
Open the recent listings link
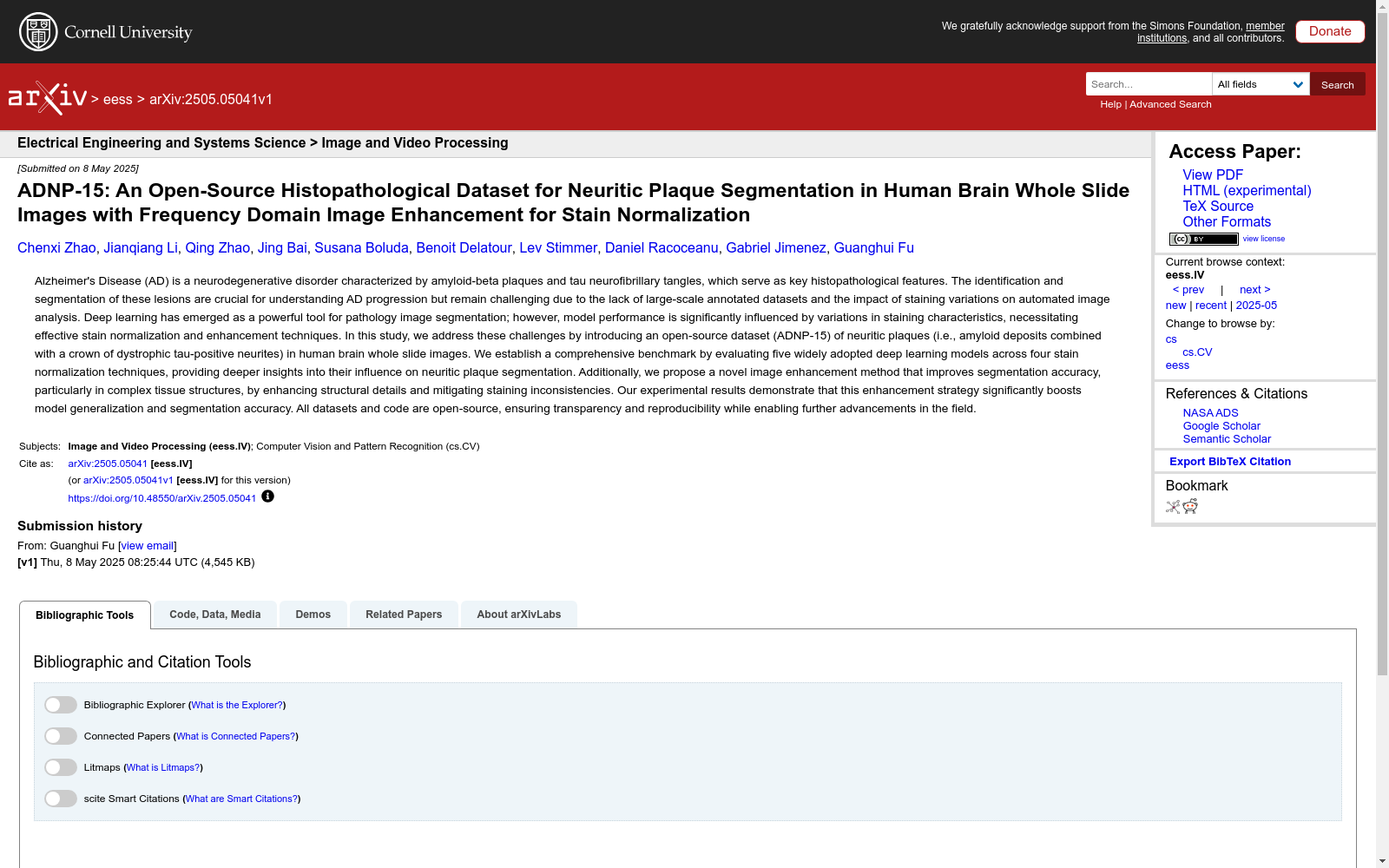tap(1211, 306)
